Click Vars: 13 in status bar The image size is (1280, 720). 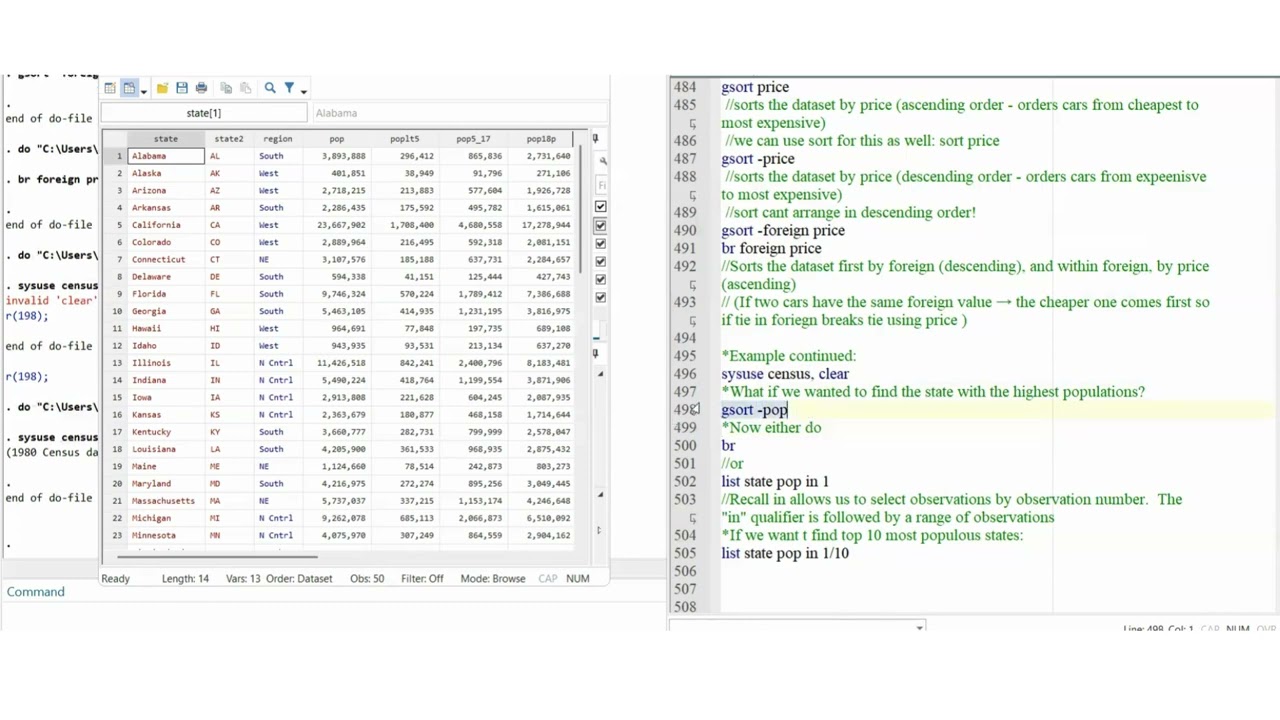243,578
